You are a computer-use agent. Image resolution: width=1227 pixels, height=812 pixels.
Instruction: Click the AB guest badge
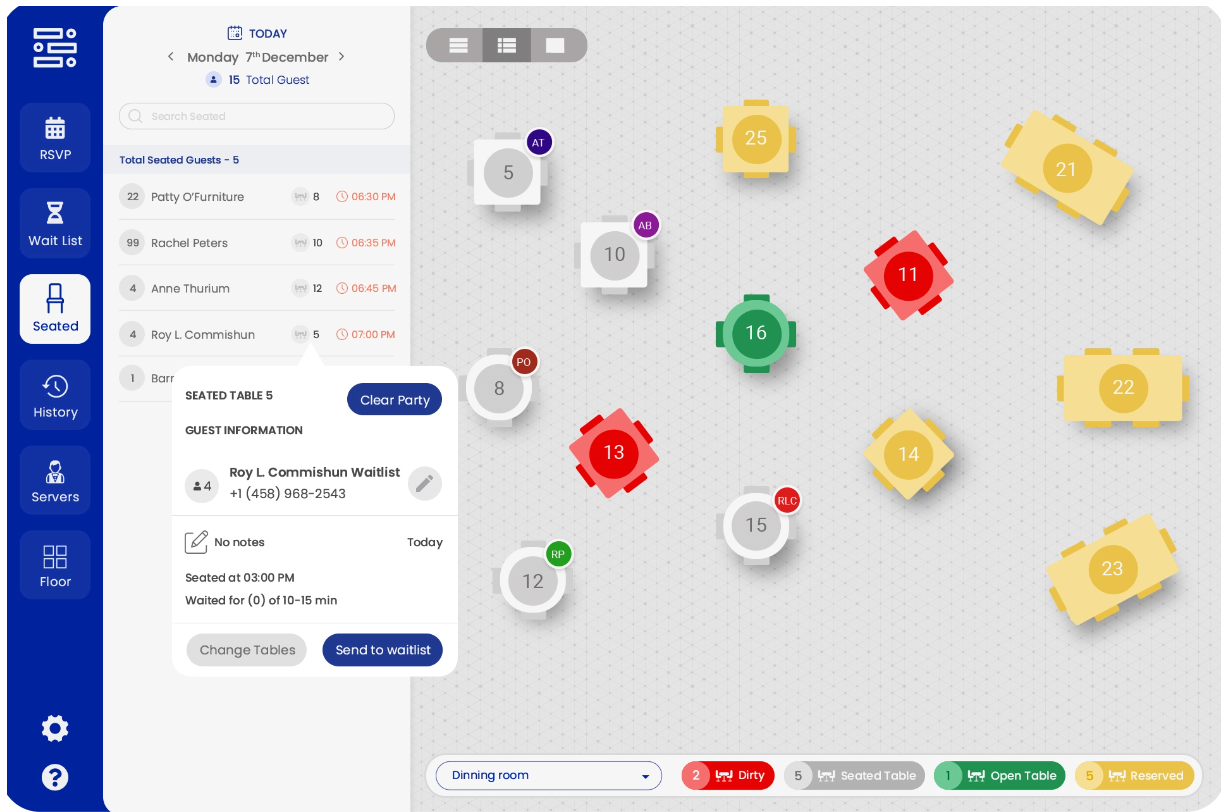[645, 226]
